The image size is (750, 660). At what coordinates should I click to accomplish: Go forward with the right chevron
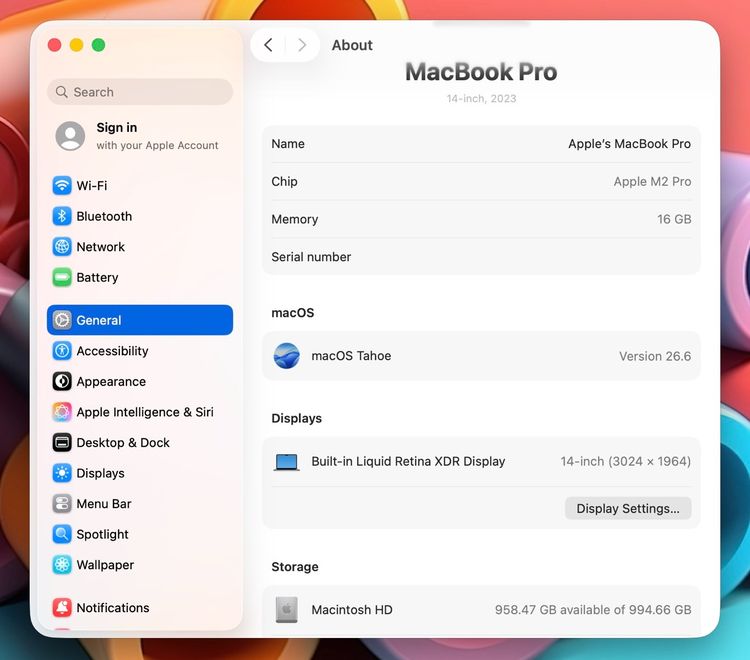pyautogui.click(x=302, y=45)
